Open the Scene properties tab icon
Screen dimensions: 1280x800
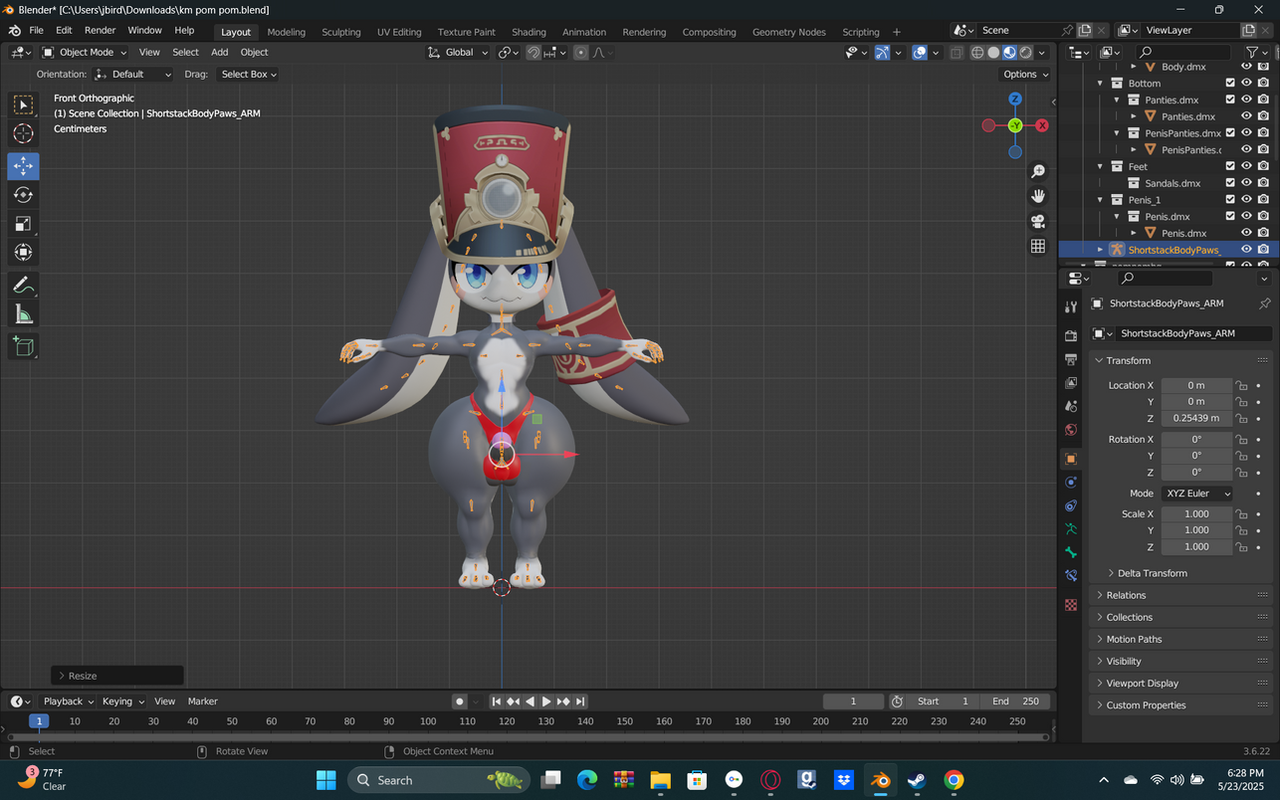coord(1071,406)
